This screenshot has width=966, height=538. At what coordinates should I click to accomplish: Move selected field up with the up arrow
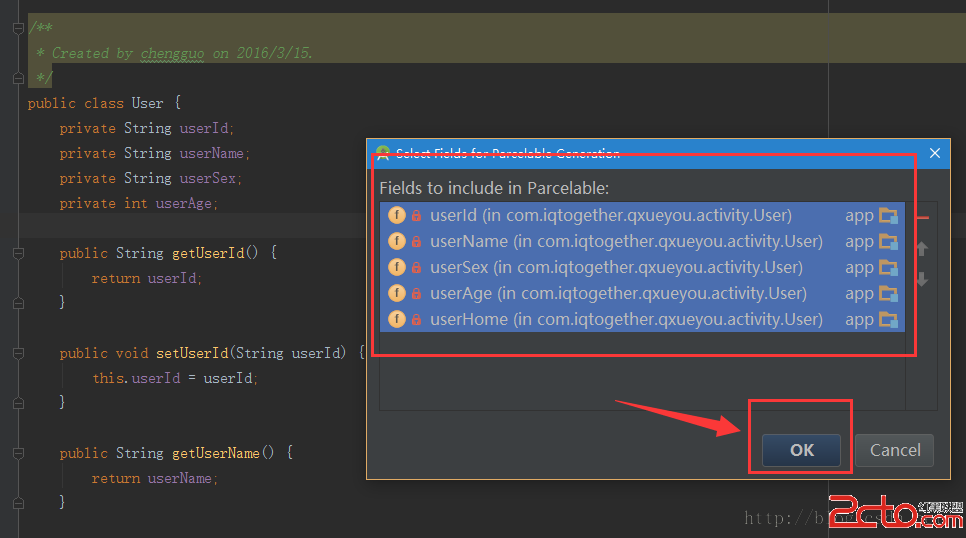pyautogui.click(x=922, y=249)
